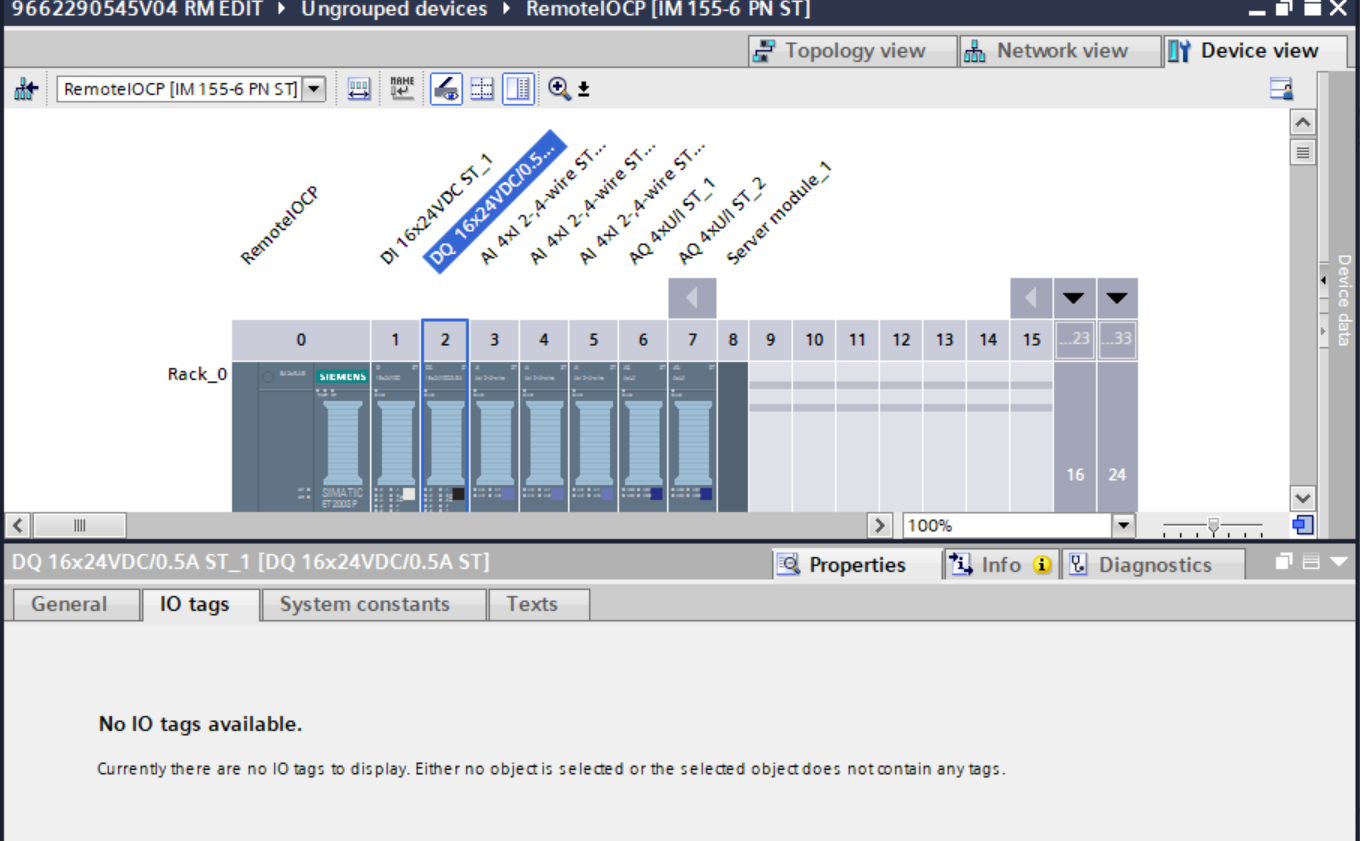This screenshot has width=1360, height=841.
Task: Click the catalog information icon at toolbar right
Action: (1281, 89)
